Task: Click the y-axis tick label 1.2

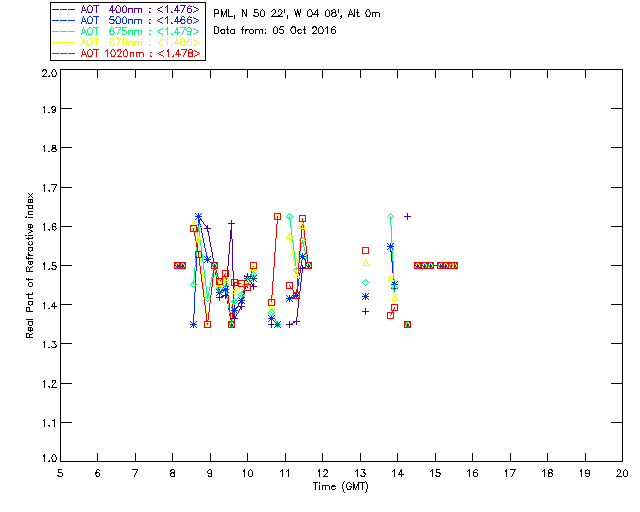Action: (x=49, y=384)
